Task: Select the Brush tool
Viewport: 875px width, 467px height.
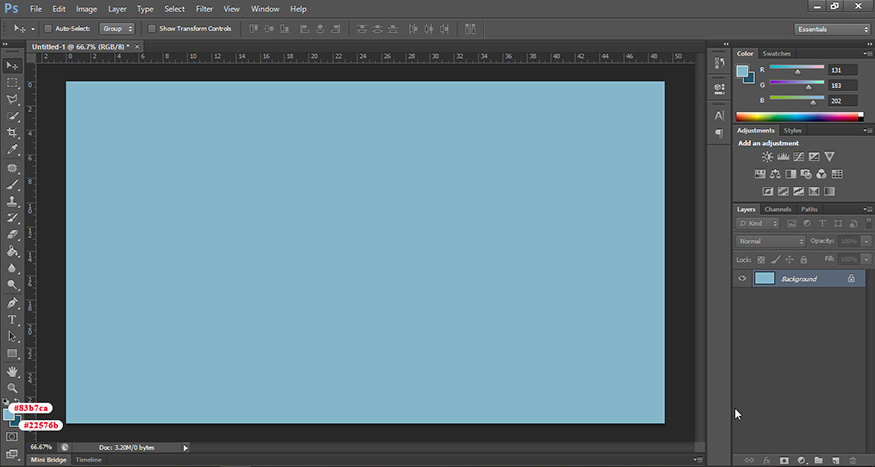Action: (x=12, y=185)
